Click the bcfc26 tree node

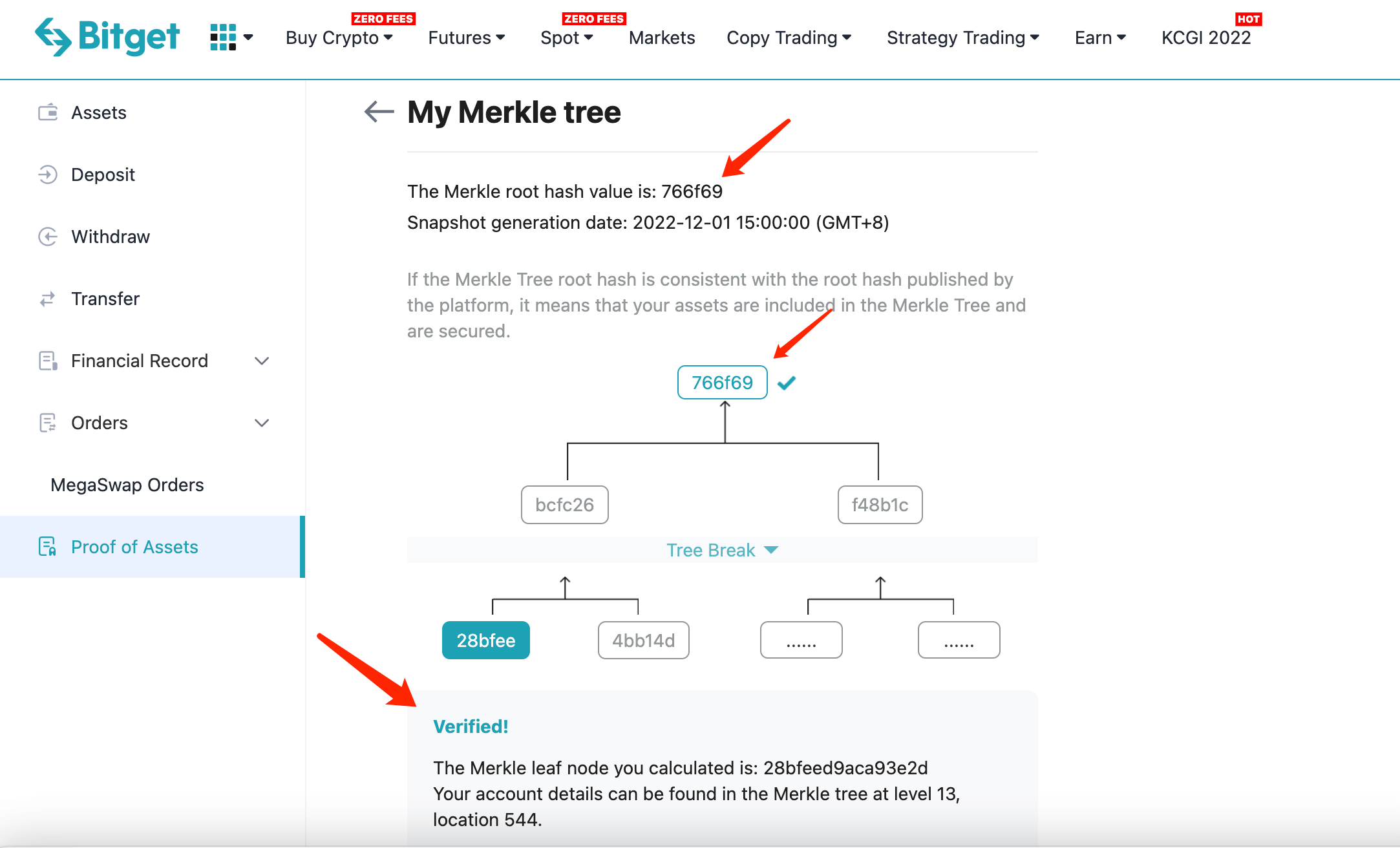click(x=565, y=505)
